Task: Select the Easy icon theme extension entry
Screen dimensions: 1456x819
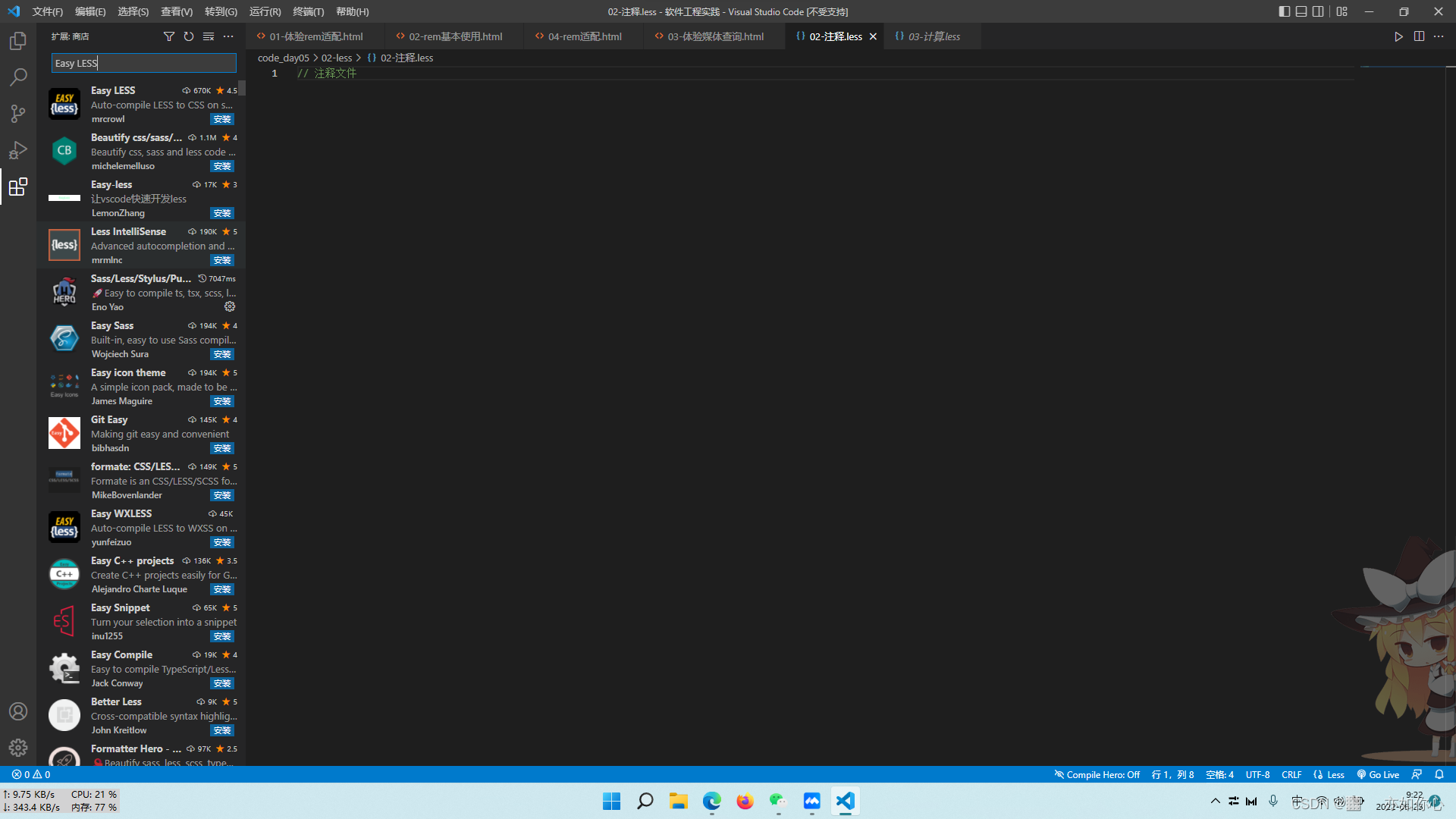Action: 141,386
